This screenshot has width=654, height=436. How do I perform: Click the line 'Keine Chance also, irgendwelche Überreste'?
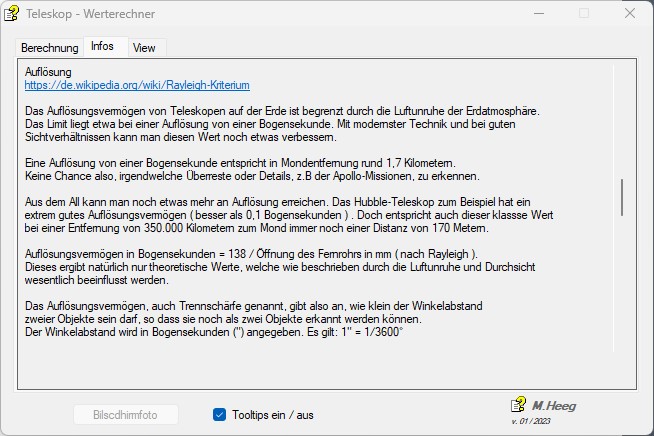[x=252, y=176]
